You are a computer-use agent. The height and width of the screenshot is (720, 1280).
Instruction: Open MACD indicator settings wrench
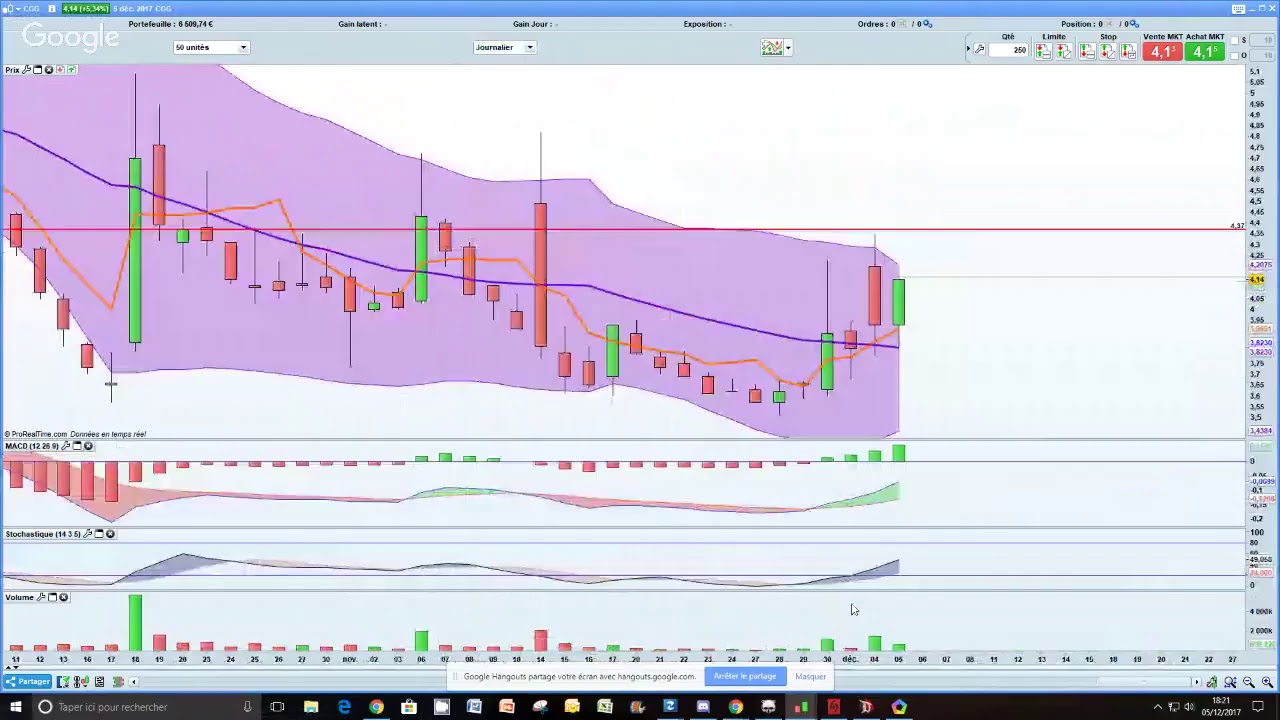(66, 446)
